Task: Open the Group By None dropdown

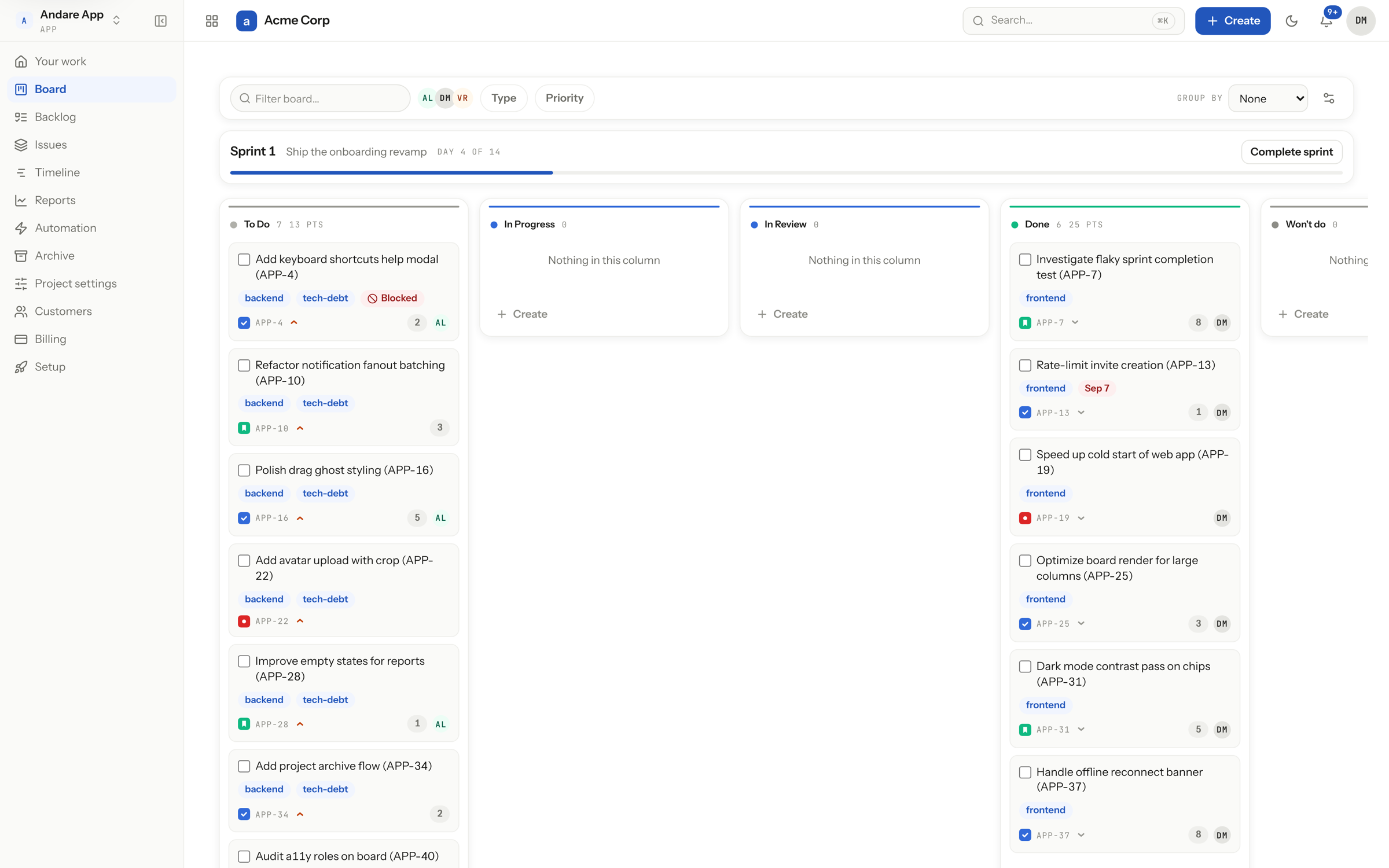Action: coord(1268,98)
